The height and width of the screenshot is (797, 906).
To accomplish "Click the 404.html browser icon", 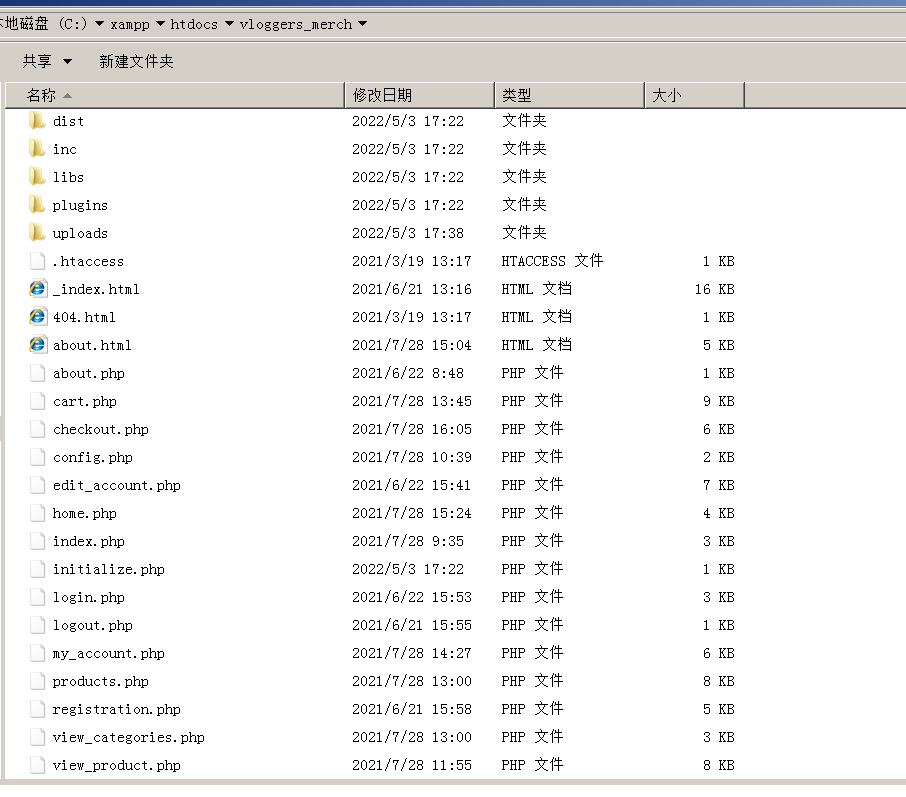I will pyautogui.click(x=37, y=317).
